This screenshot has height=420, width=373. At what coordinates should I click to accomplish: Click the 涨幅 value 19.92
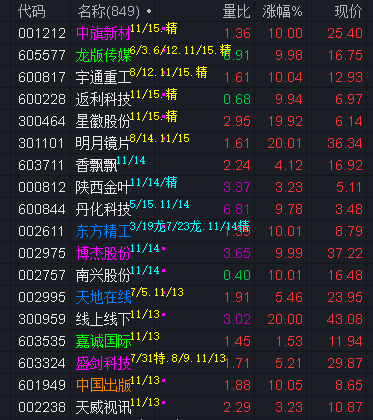tap(285, 121)
